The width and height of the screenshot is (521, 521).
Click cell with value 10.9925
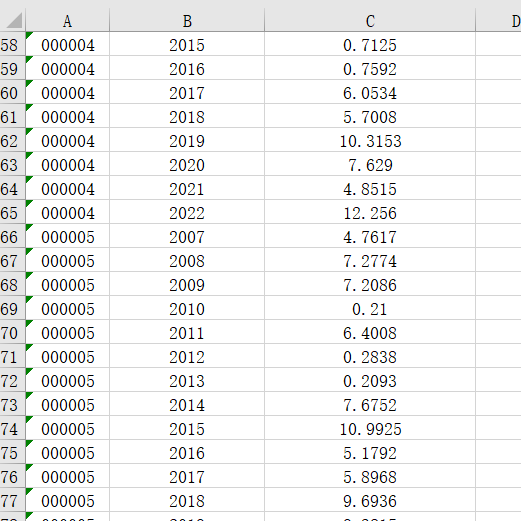click(370, 429)
